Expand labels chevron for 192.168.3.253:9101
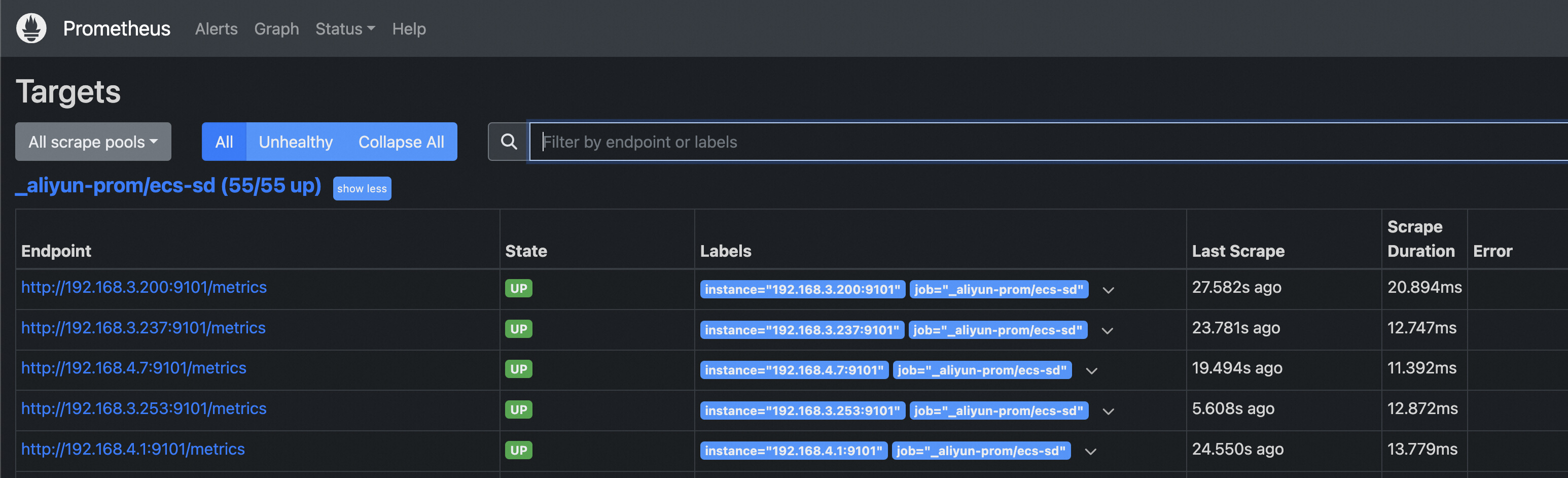The width and height of the screenshot is (1568, 478). [1108, 411]
